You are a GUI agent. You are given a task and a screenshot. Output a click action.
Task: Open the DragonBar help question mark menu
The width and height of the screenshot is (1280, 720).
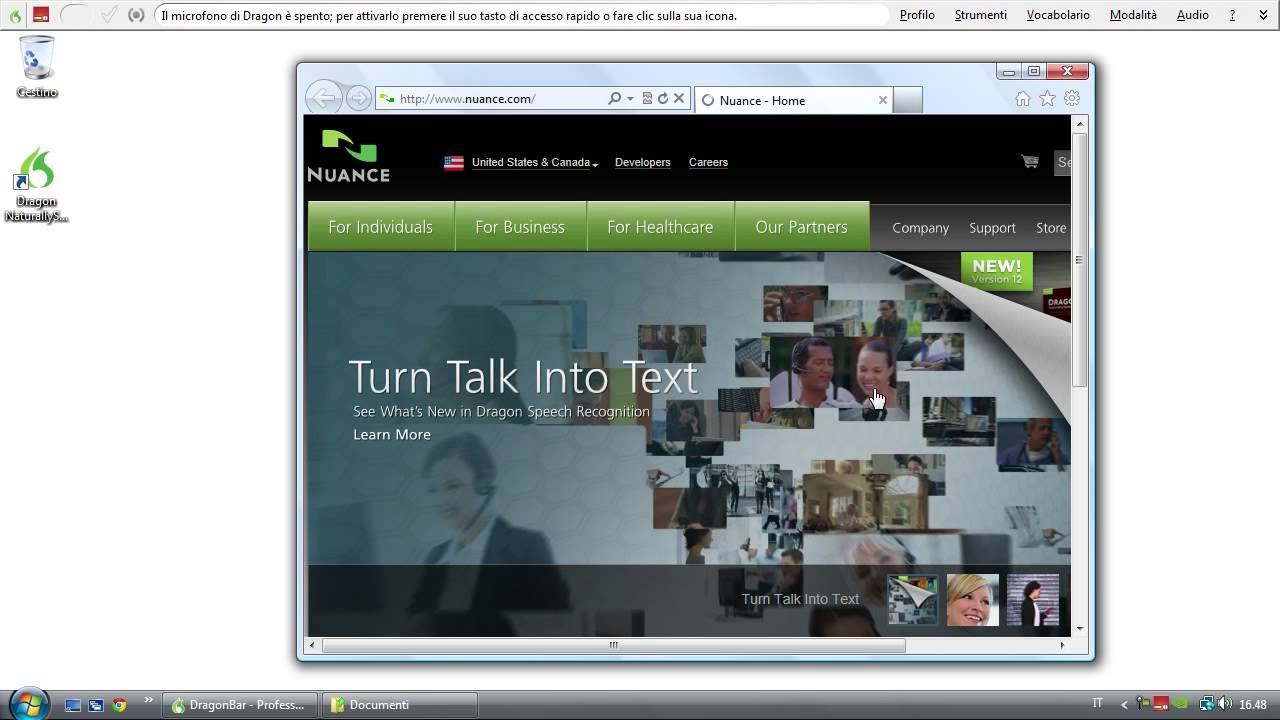(1233, 15)
